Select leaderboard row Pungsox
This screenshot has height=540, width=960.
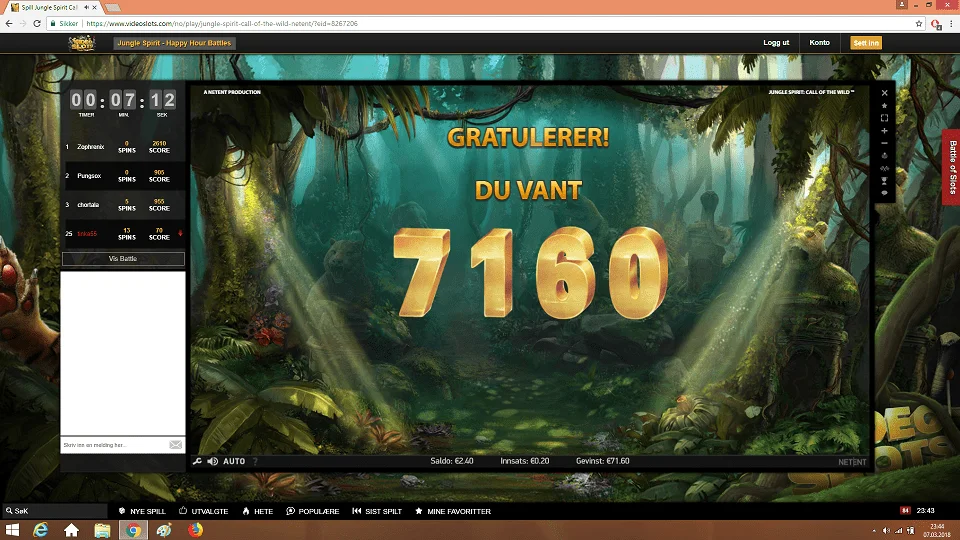[123, 176]
